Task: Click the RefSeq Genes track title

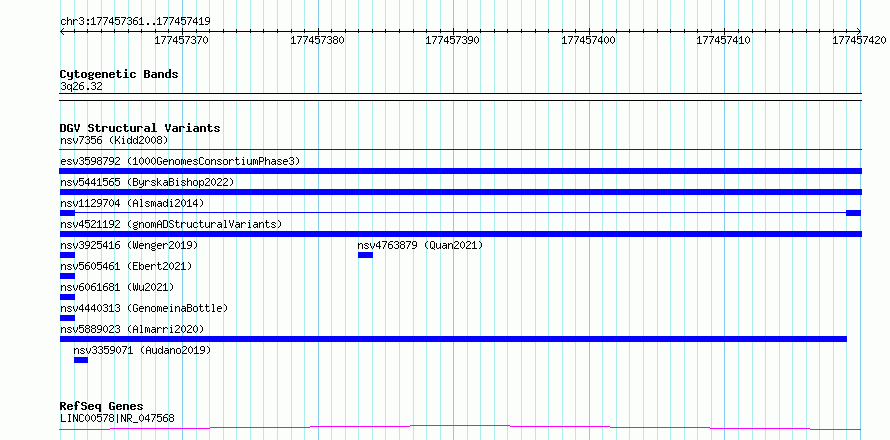Action: coord(102,407)
